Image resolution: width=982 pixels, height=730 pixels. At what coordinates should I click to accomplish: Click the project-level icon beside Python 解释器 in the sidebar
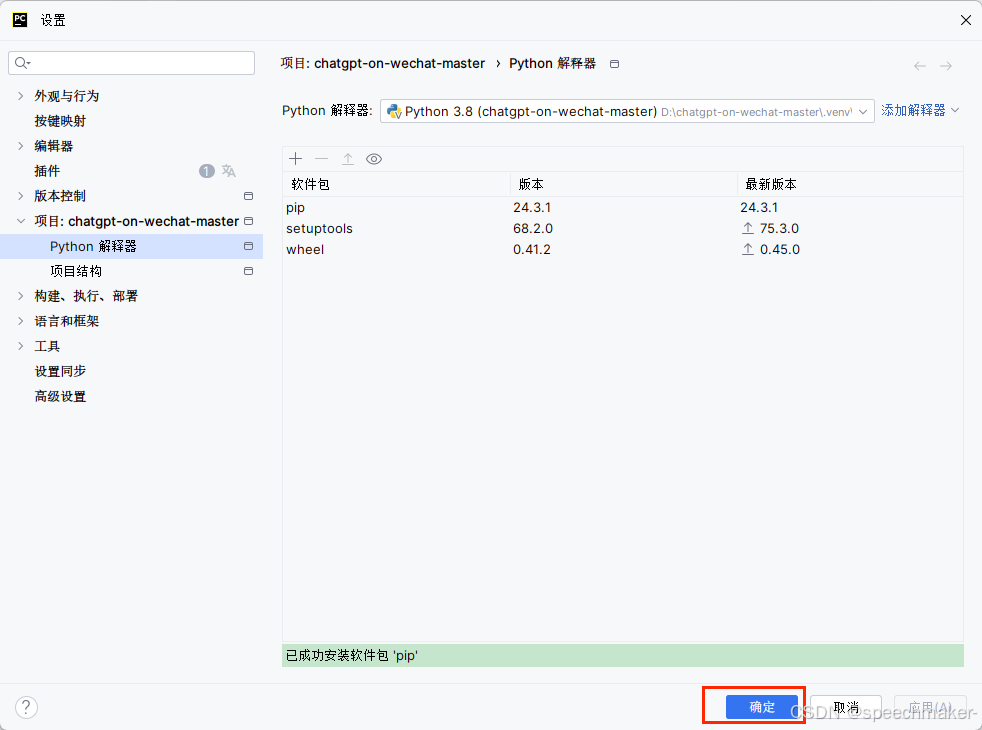pyautogui.click(x=249, y=246)
